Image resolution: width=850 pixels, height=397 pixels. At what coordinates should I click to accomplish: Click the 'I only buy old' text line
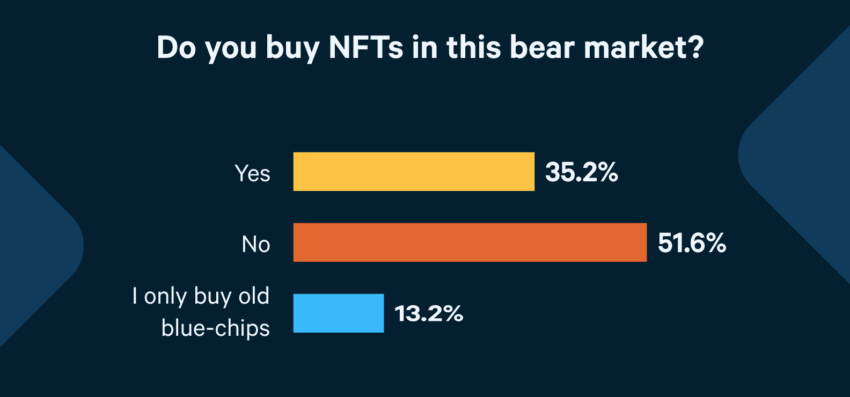(x=201, y=297)
